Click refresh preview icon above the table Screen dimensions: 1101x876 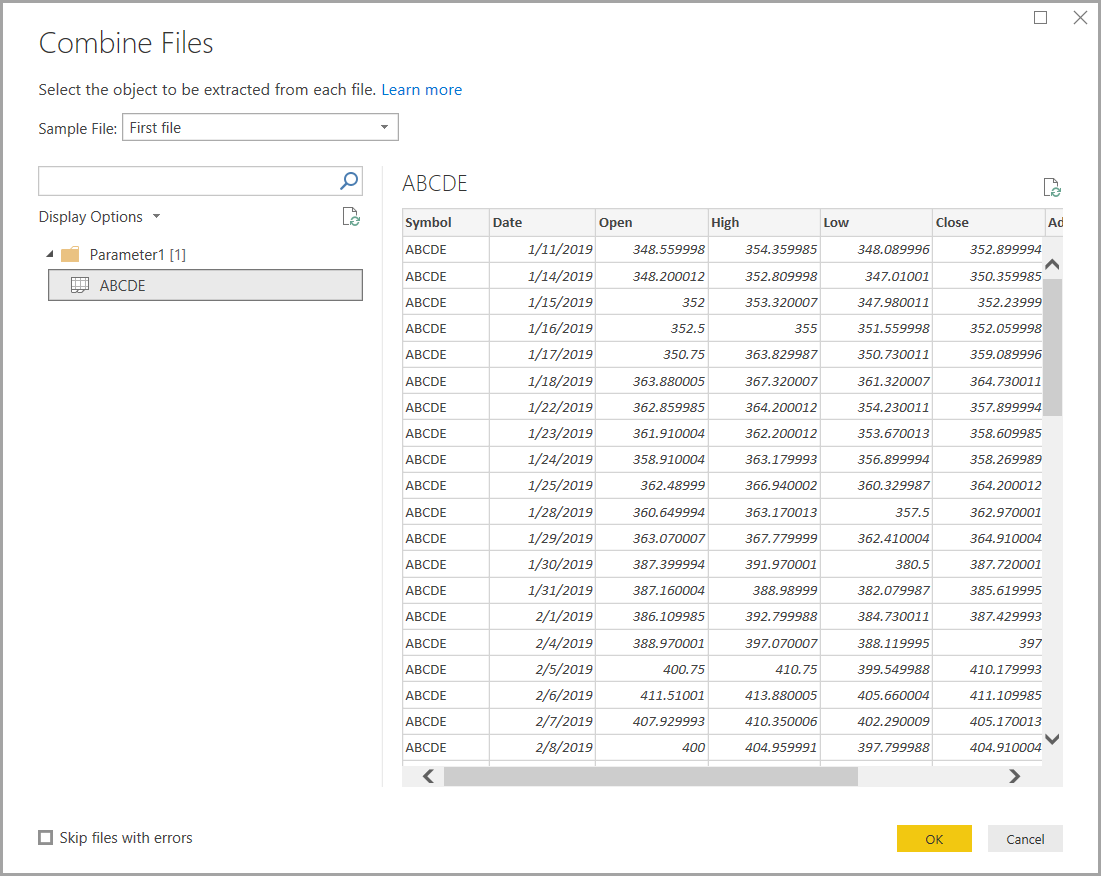[1052, 187]
